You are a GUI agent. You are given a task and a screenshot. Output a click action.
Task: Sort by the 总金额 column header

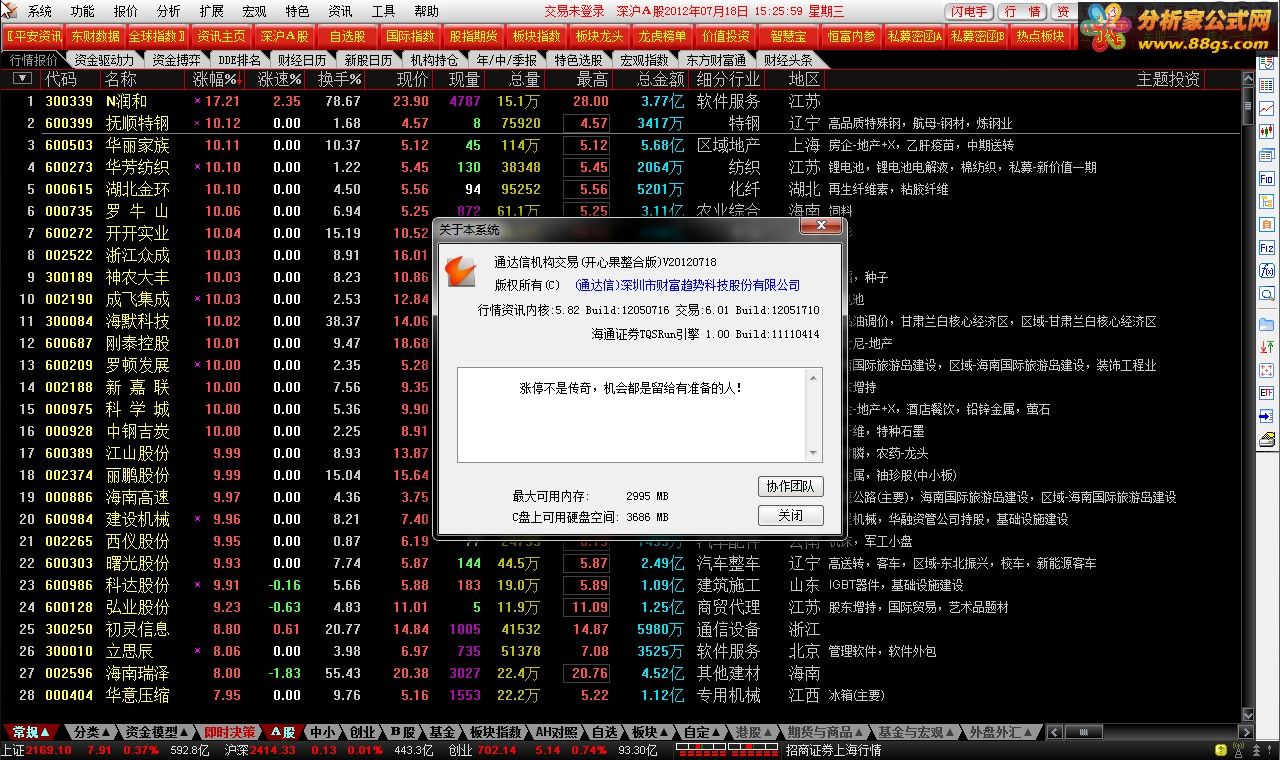pos(661,79)
